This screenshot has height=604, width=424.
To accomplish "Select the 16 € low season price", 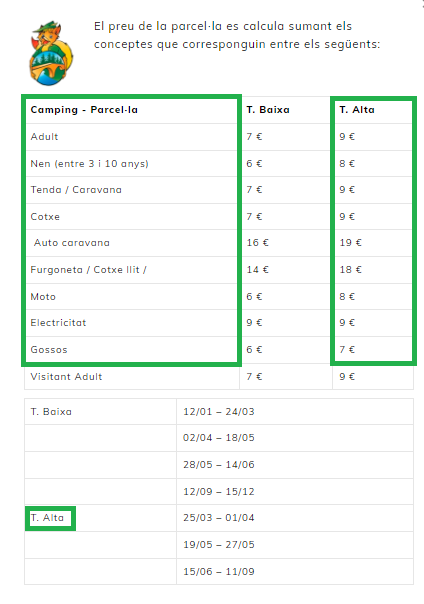I will (258, 243).
